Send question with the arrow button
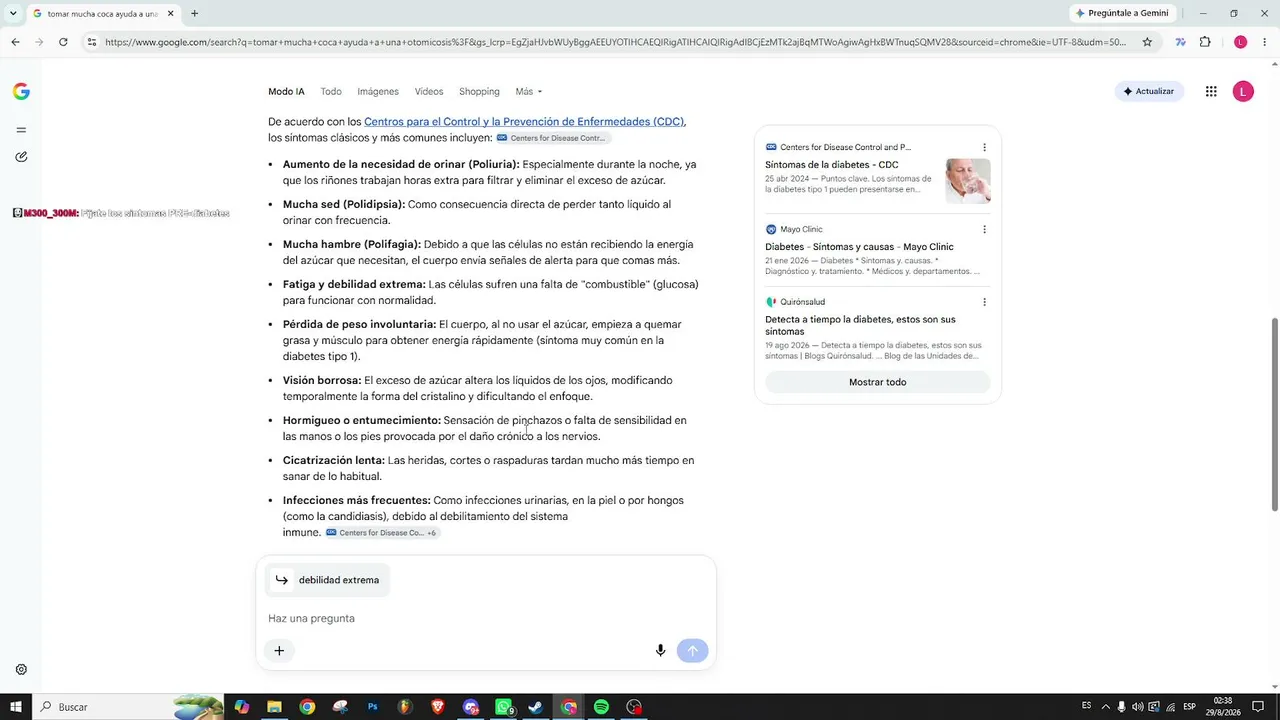The width and height of the screenshot is (1280, 720). 692,651
